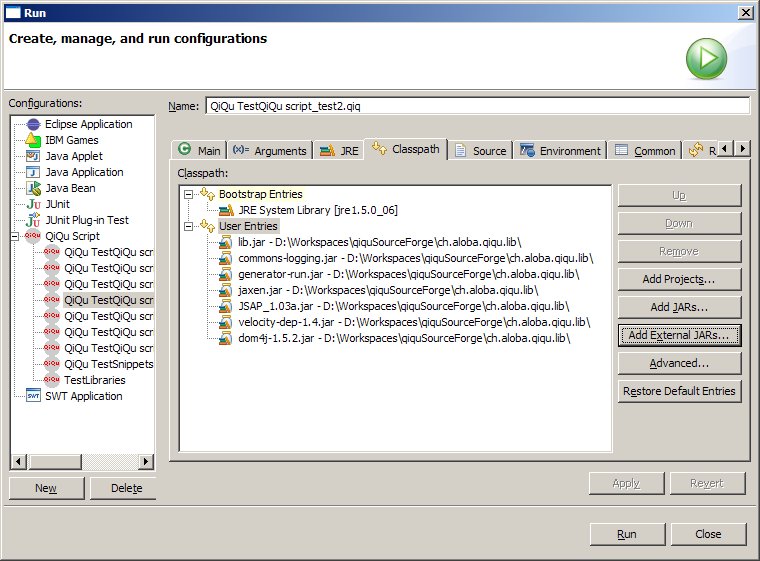The height and width of the screenshot is (561, 760).
Task: Click the velocity-dep-1.4.jar entry icon
Action: (225, 322)
